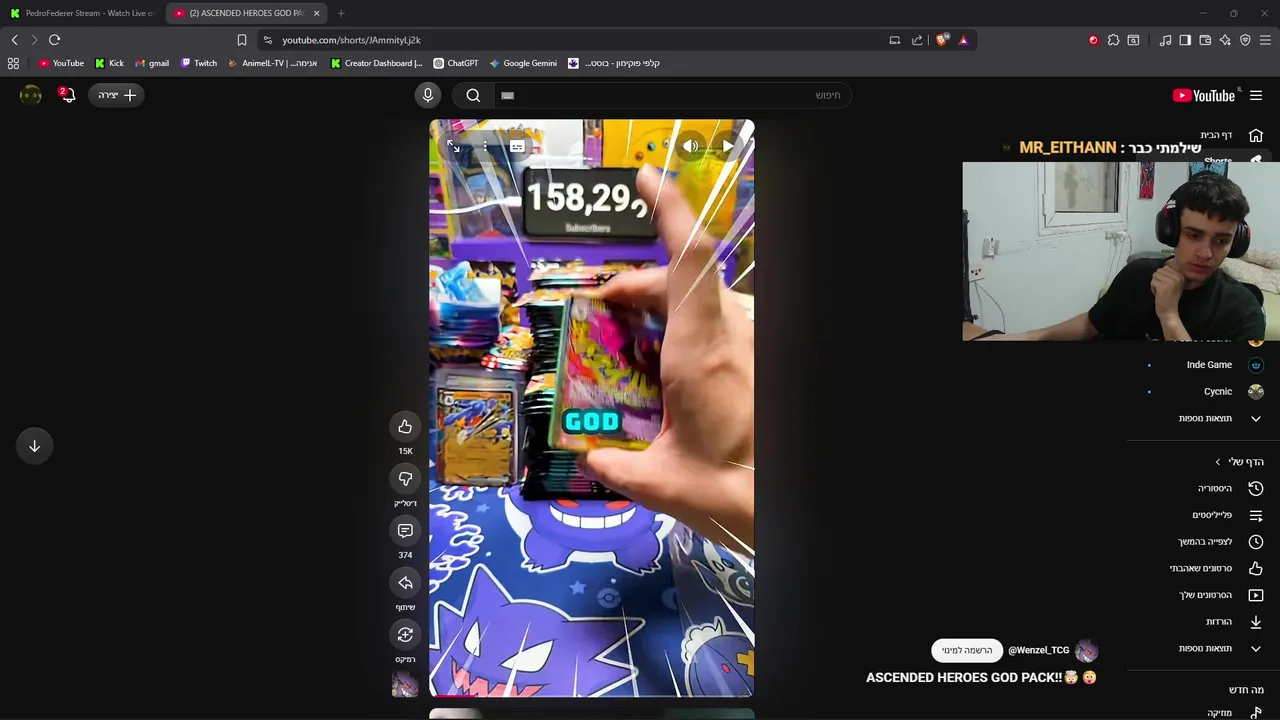
Task: Toggle captions on the short
Action: tap(517, 146)
